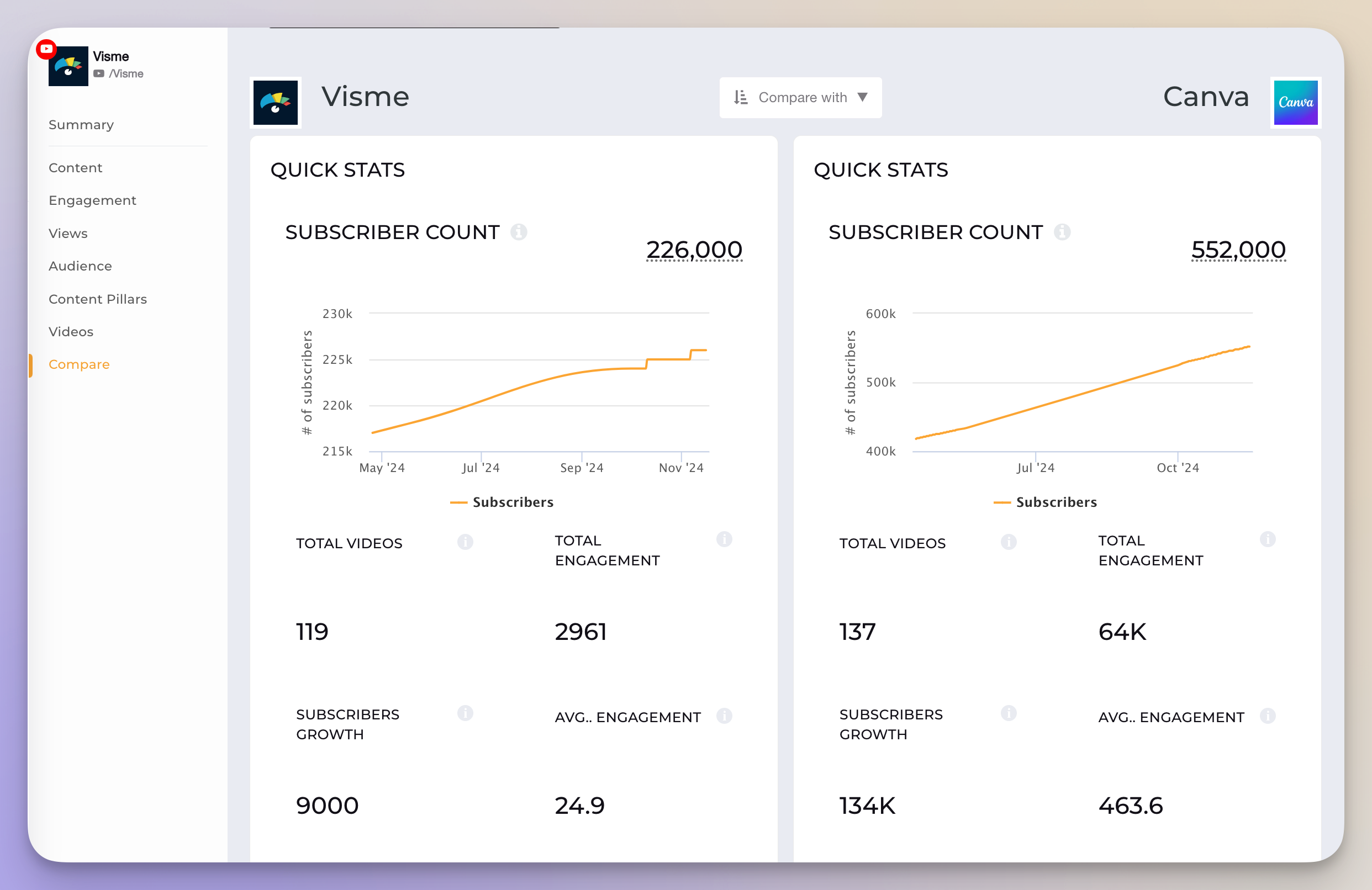1372x890 pixels.
Task: Click the small YouTube icon beside /Visme
Action: pyautogui.click(x=99, y=74)
